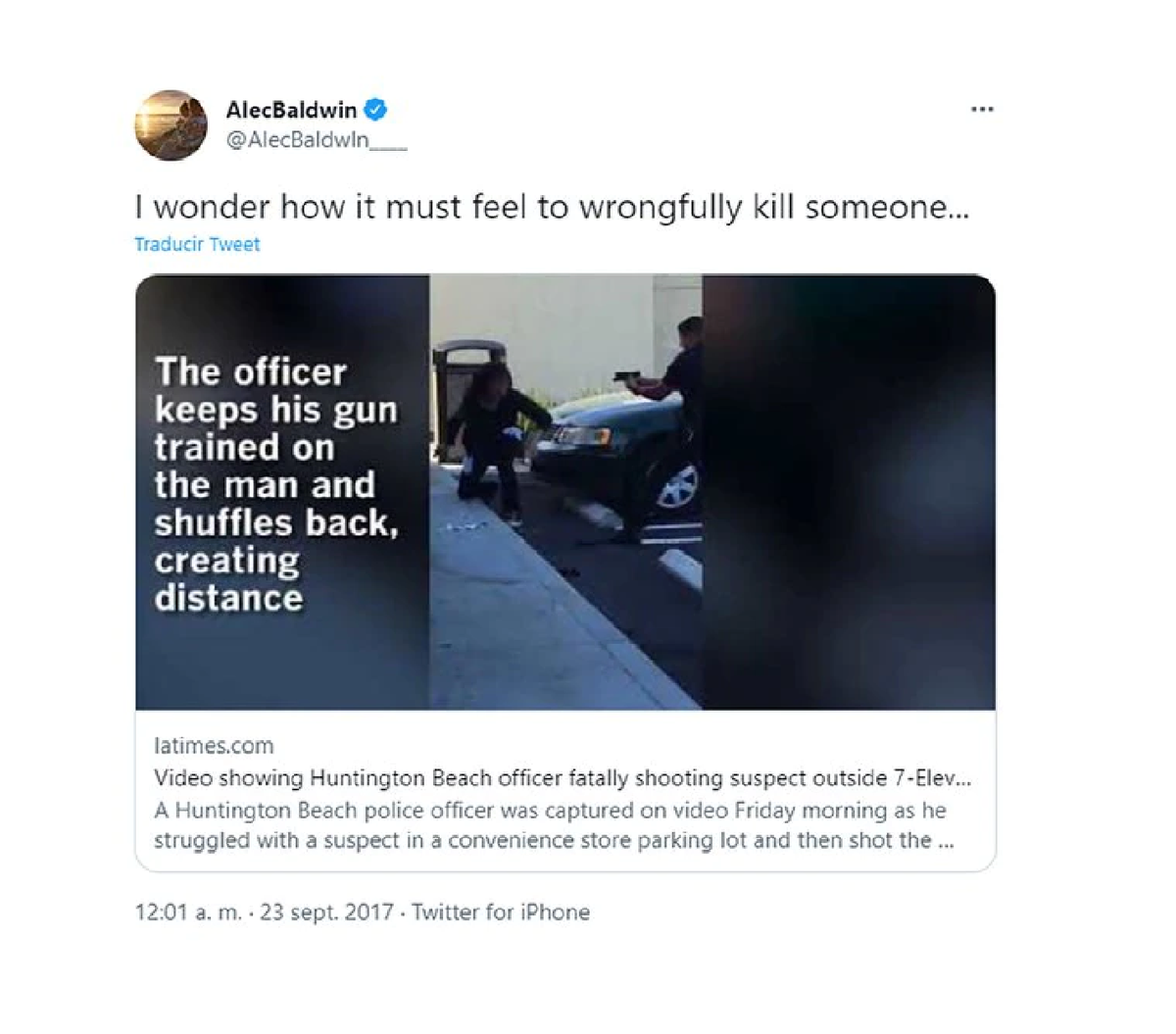Click the sunset profile avatar picture
The height and width of the screenshot is (1034, 1176).
pos(171,124)
